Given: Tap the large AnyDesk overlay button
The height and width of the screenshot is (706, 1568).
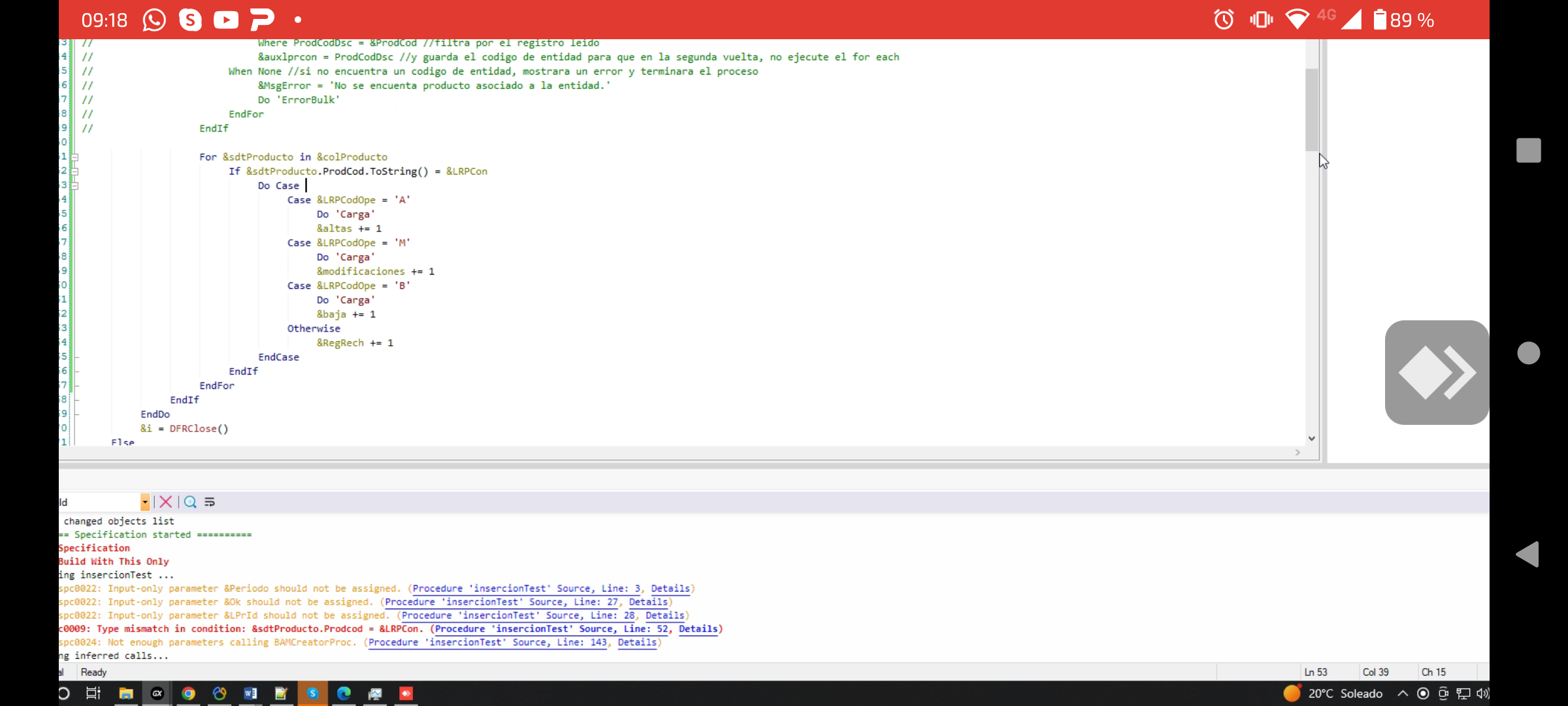Looking at the screenshot, I should 1437,373.
